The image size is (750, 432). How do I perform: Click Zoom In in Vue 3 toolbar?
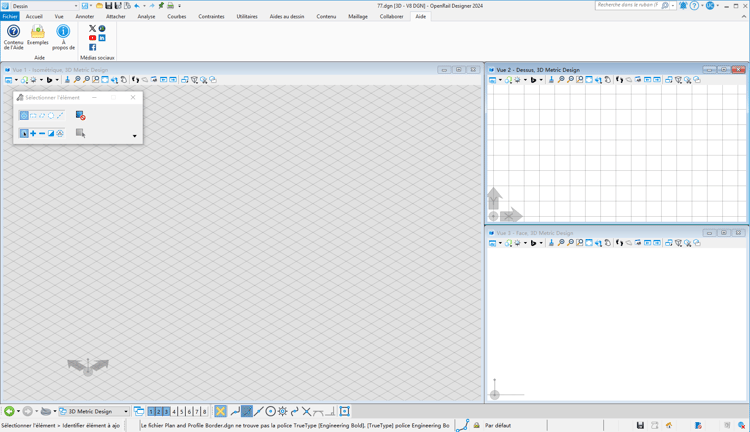click(561, 243)
